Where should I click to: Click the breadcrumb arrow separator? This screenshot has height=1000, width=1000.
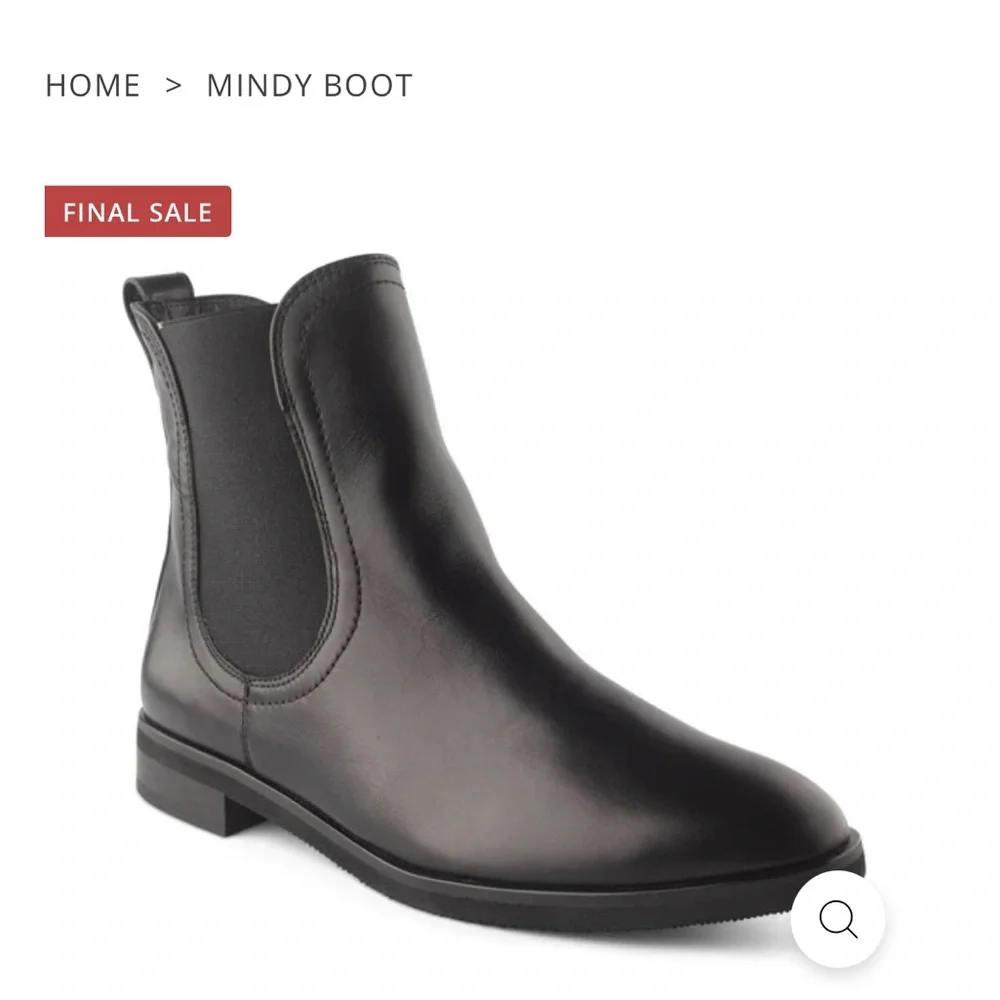(x=173, y=85)
